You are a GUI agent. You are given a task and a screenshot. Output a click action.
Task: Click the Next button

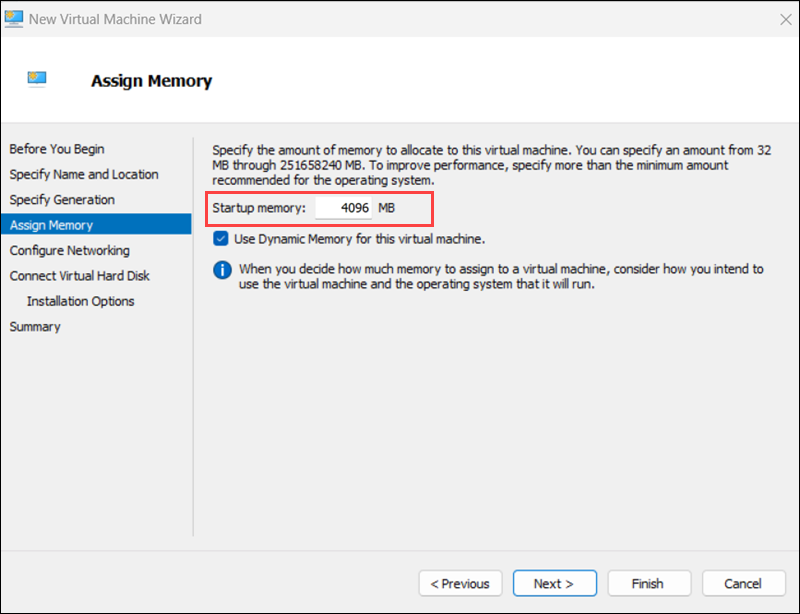click(x=555, y=583)
